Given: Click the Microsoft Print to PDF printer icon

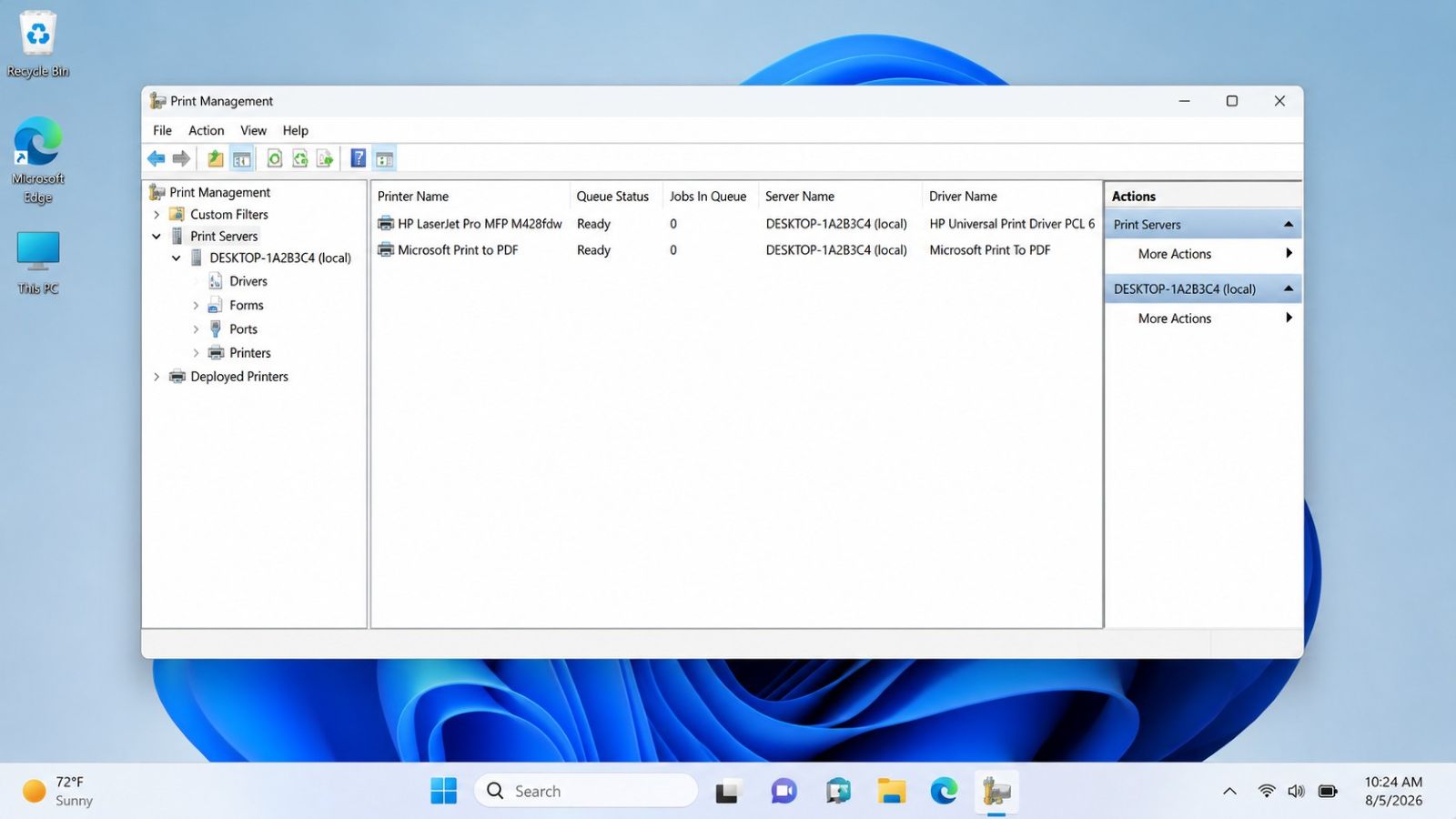Looking at the screenshot, I should (386, 249).
